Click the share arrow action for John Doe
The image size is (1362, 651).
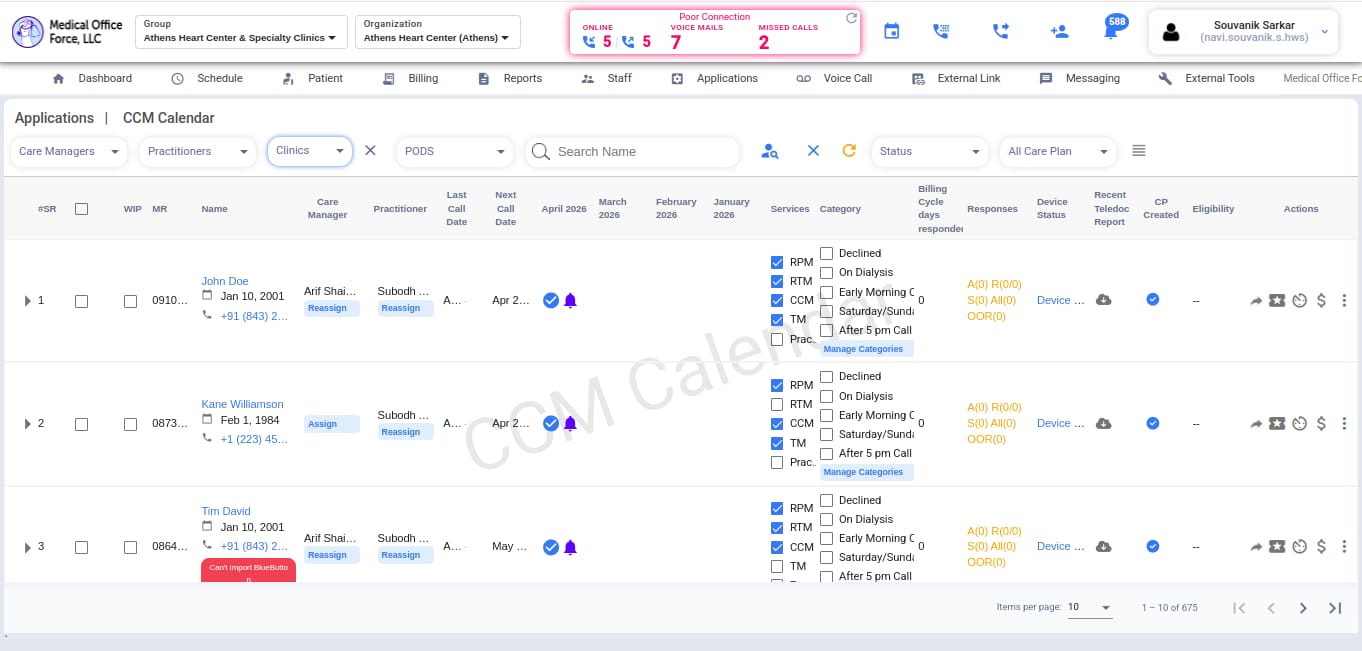tap(1256, 300)
